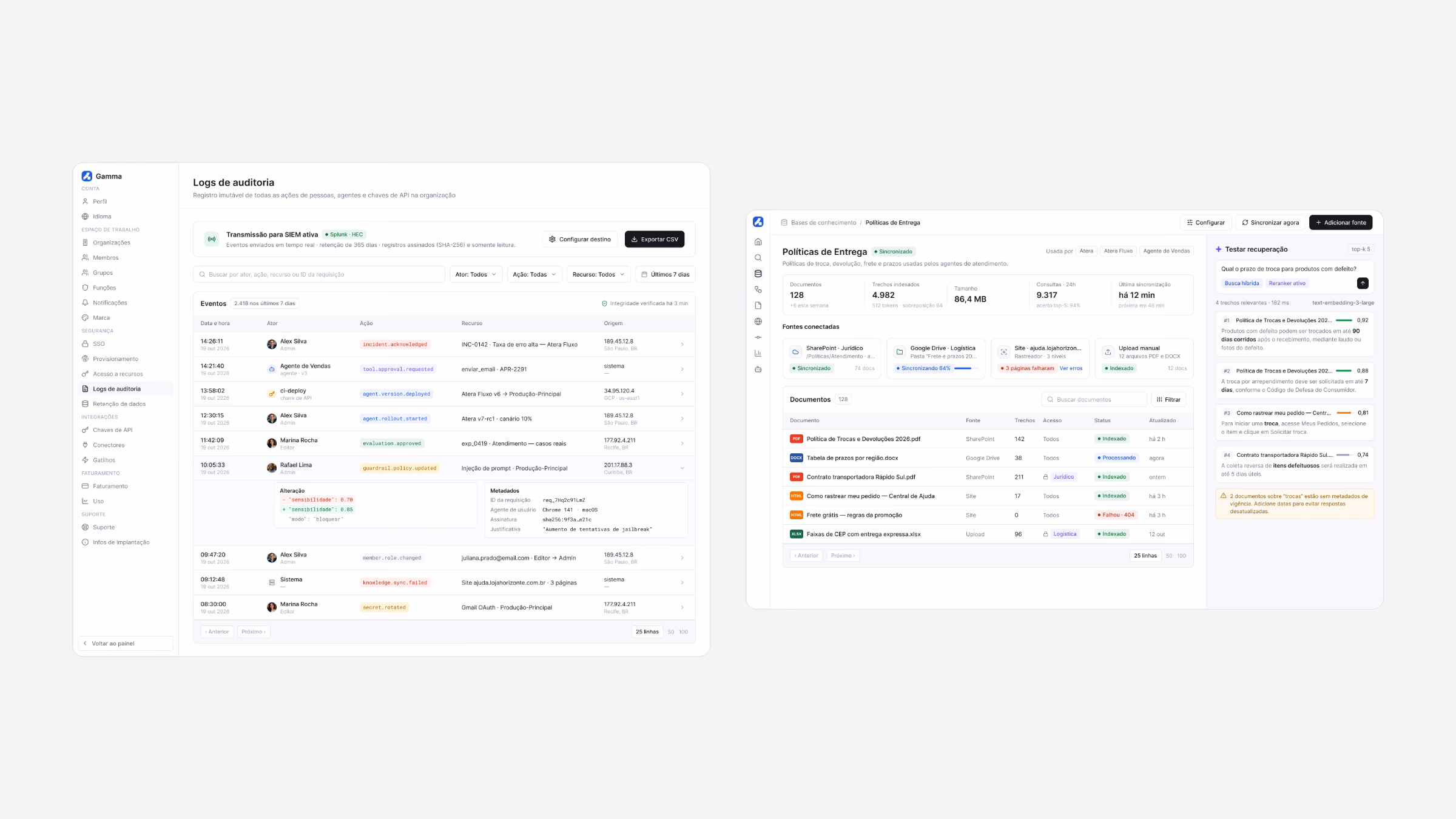
Task: Click the Upload manual source icon
Action: 1108,352
